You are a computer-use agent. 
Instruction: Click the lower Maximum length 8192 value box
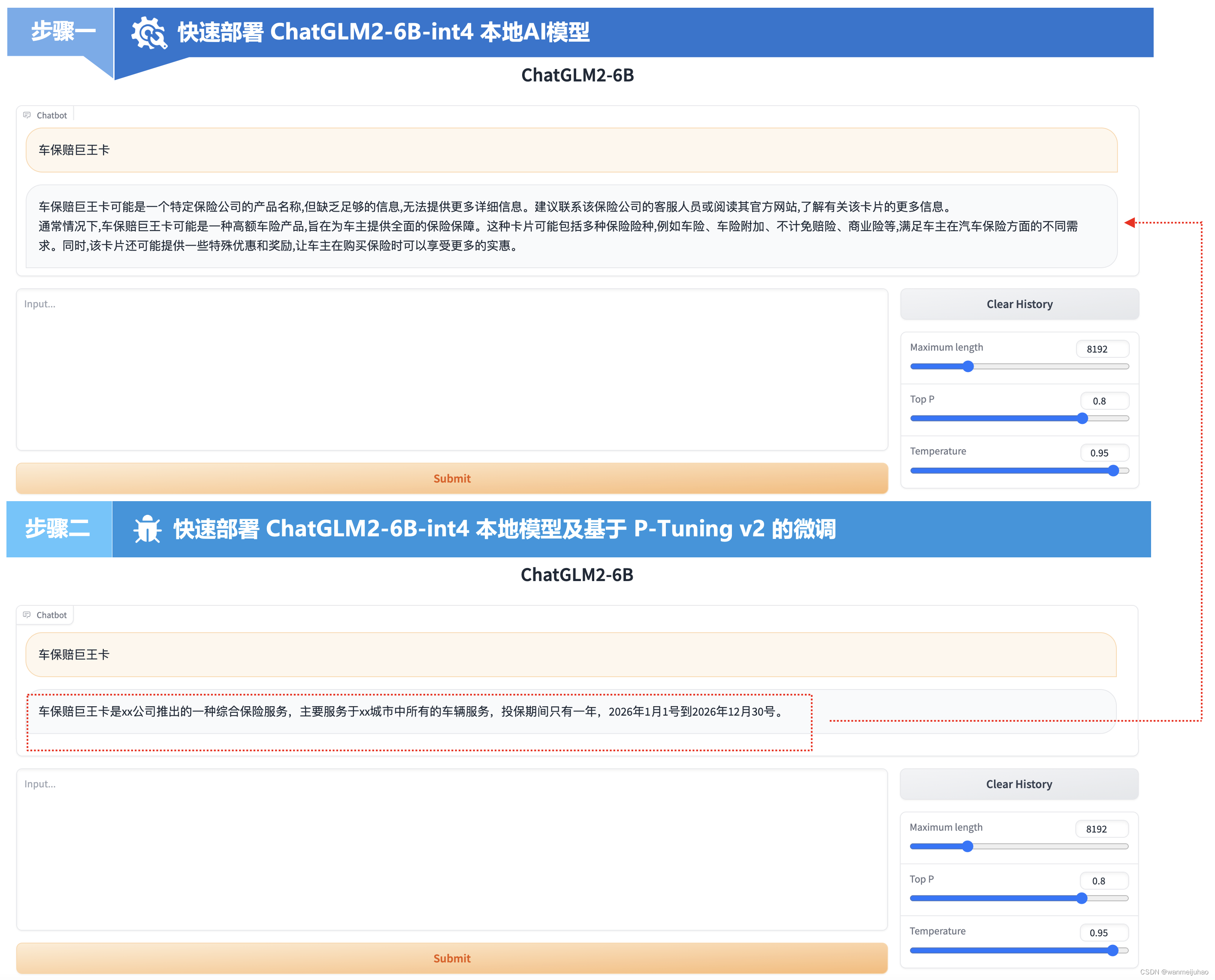[x=1102, y=829]
